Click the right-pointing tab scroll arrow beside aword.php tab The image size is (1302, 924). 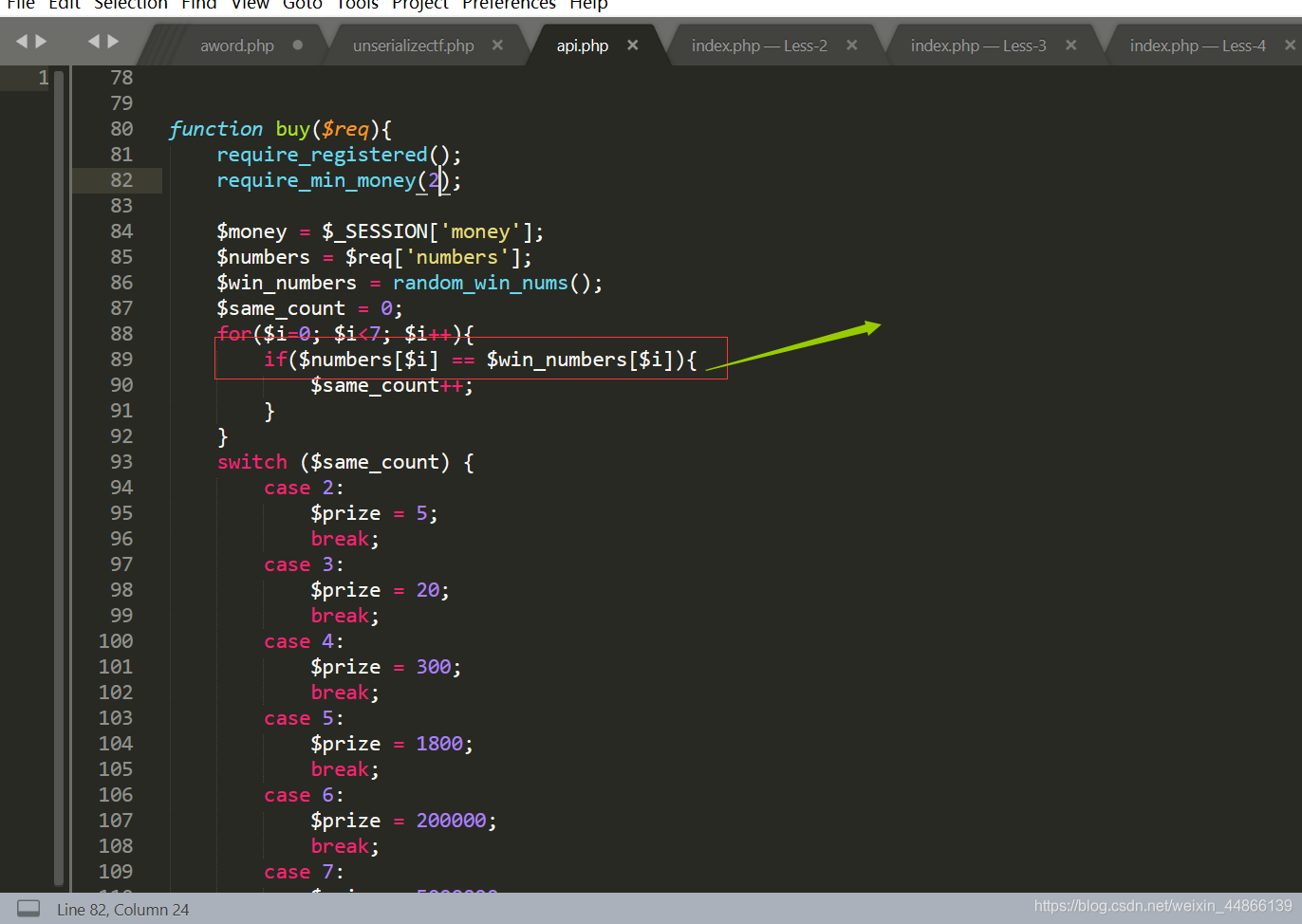click(114, 41)
